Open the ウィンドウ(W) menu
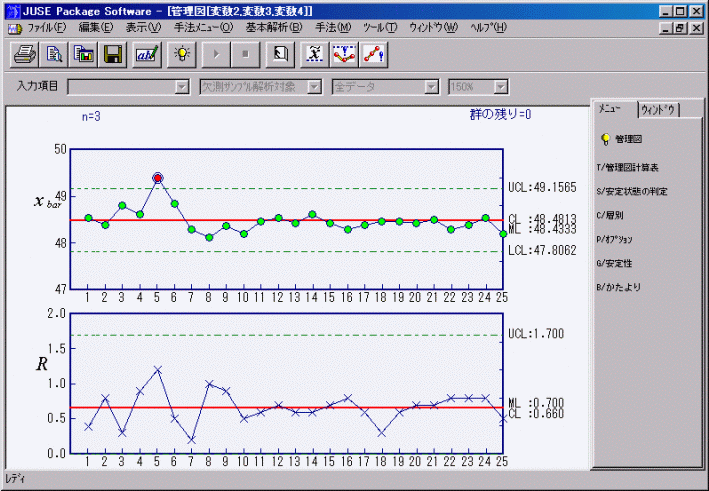This screenshot has height=491, width=709. tap(433, 28)
